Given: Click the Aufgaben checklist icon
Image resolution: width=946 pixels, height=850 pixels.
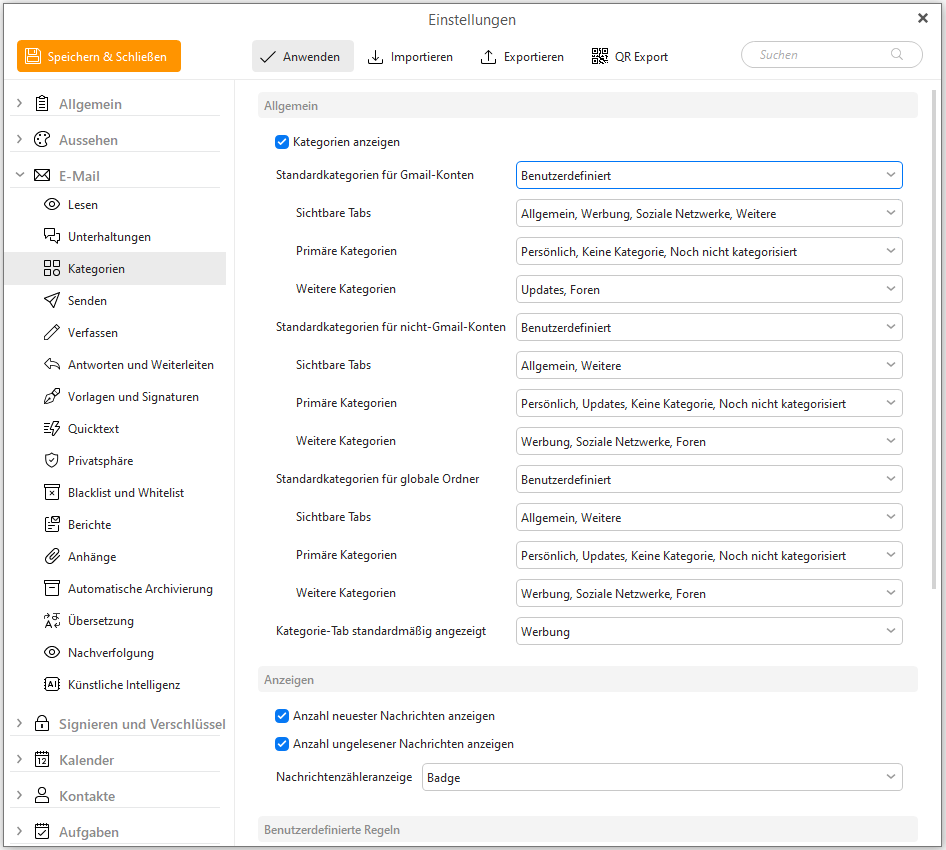Looking at the screenshot, I should (x=42, y=831).
